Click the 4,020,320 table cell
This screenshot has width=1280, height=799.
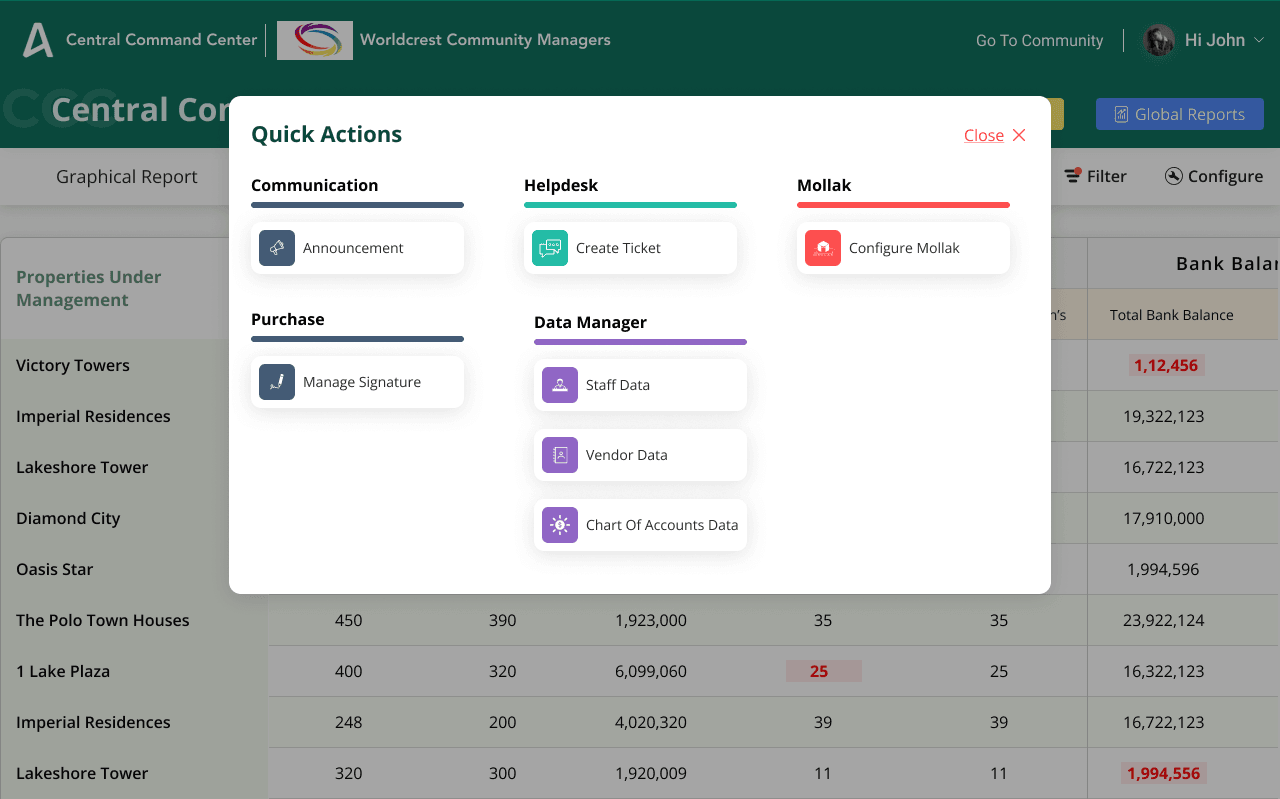click(651, 722)
